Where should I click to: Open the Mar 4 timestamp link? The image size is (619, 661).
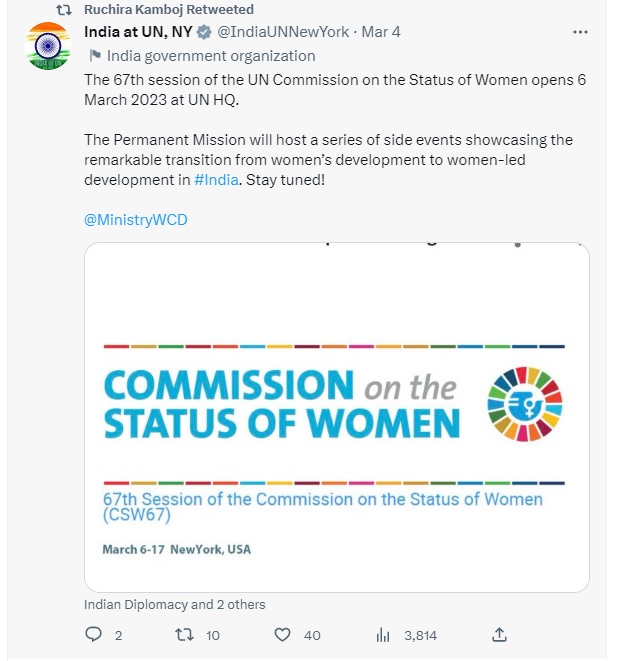[381, 32]
